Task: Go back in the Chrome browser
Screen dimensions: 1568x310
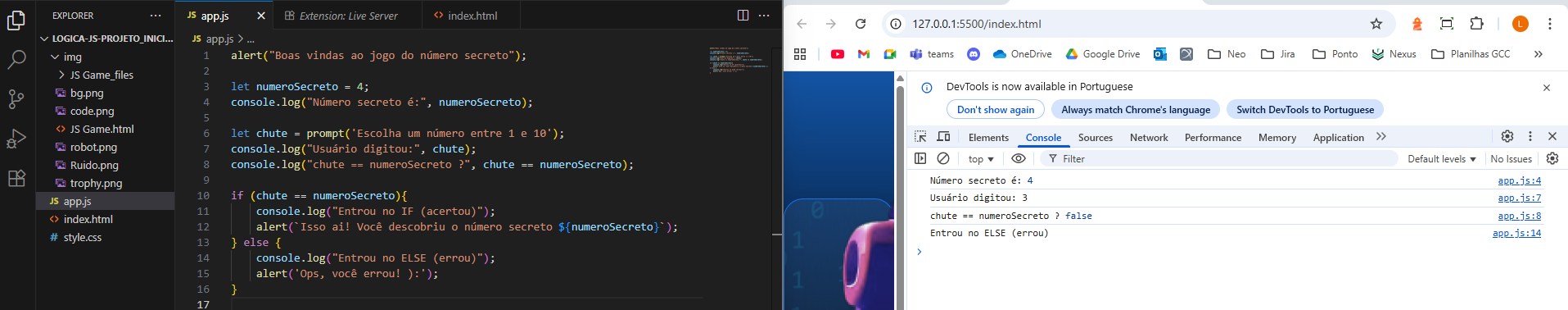Action: (x=802, y=24)
